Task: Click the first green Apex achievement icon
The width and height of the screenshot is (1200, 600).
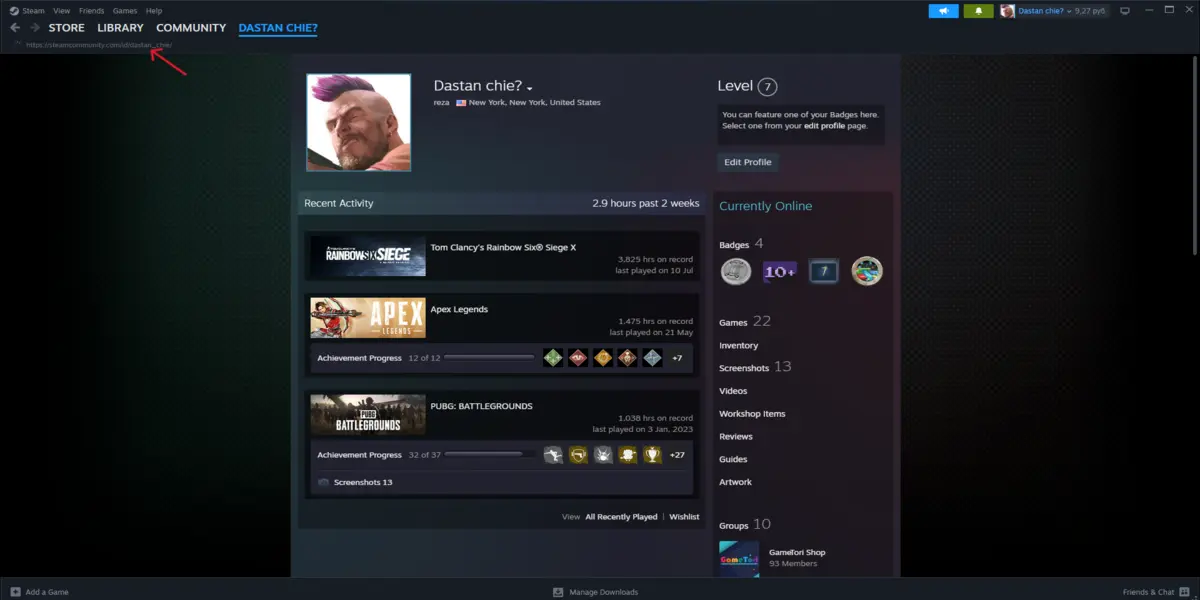Action: click(553, 358)
